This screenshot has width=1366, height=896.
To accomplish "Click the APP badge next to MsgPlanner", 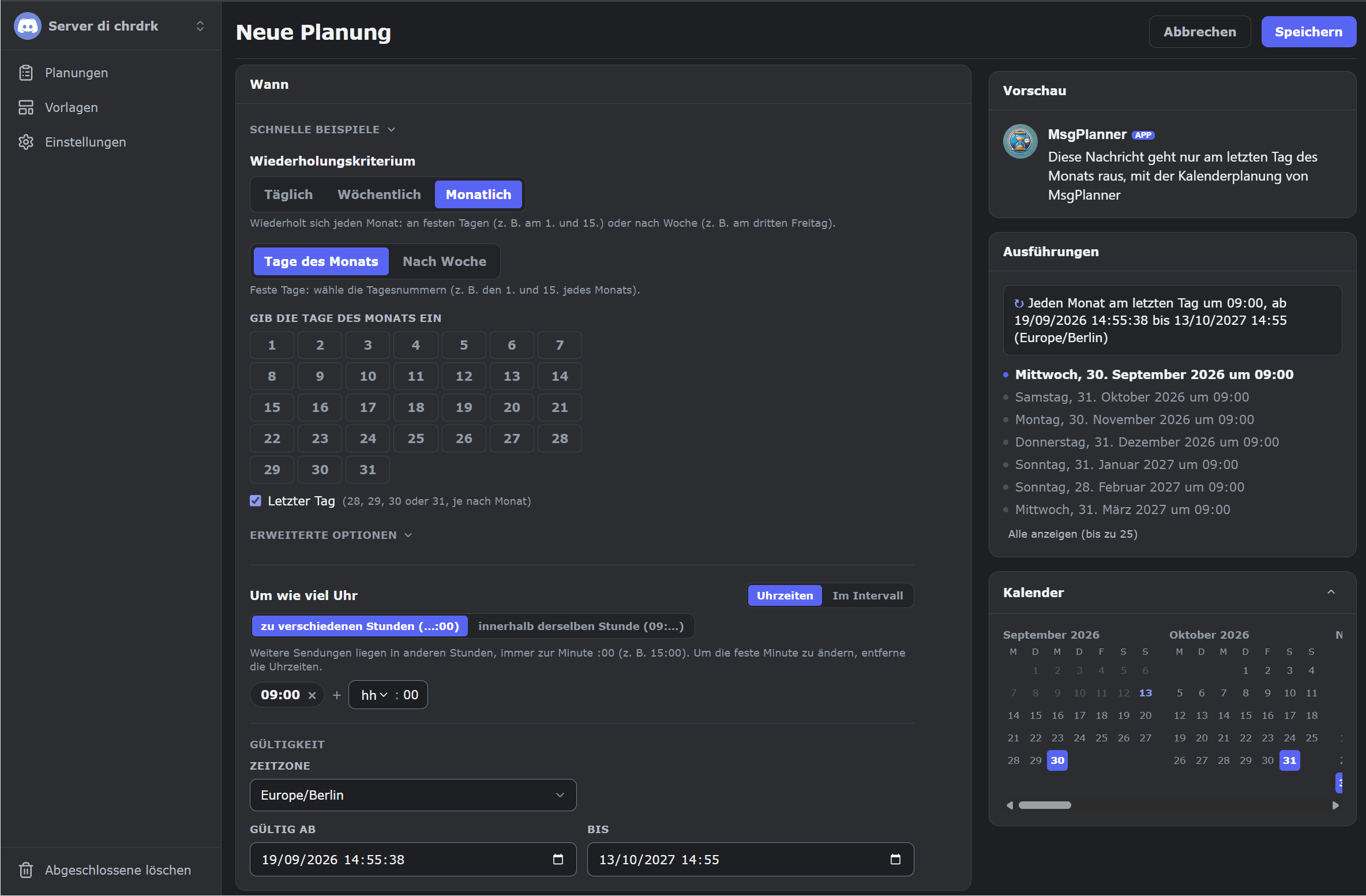I will point(1143,135).
